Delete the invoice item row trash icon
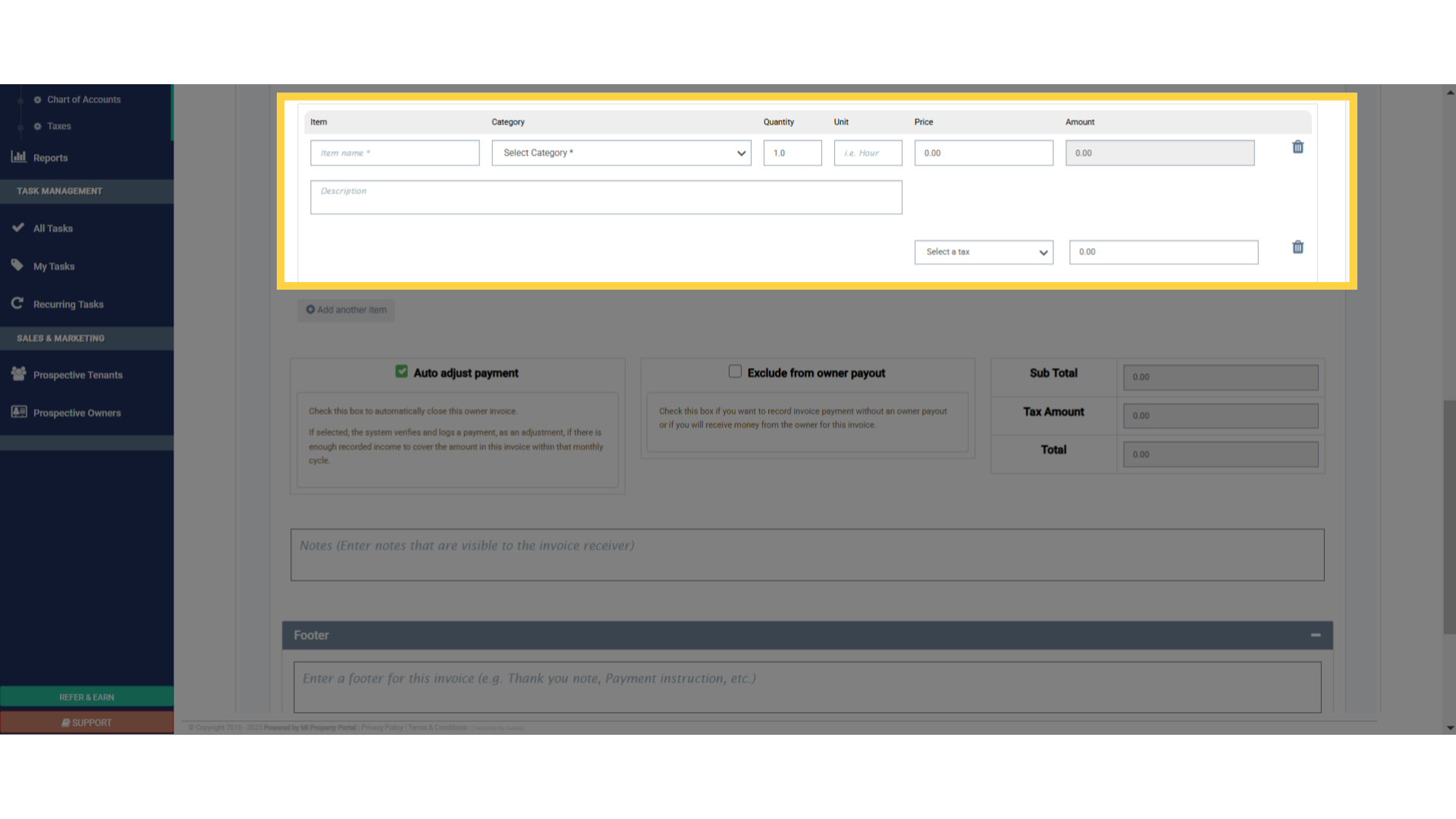Image resolution: width=1456 pixels, height=819 pixels. point(1298,147)
